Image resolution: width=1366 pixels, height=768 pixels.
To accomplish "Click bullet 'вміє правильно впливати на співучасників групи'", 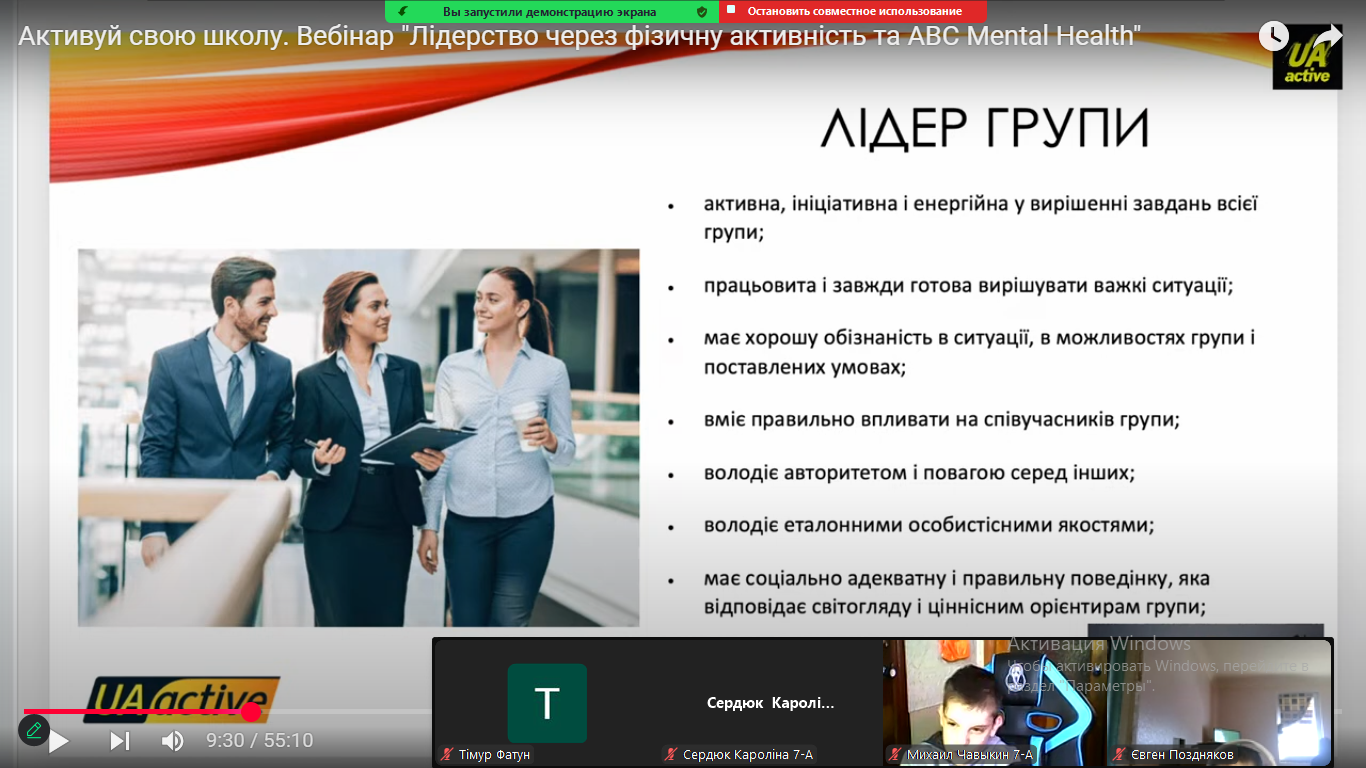I will coord(942,420).
